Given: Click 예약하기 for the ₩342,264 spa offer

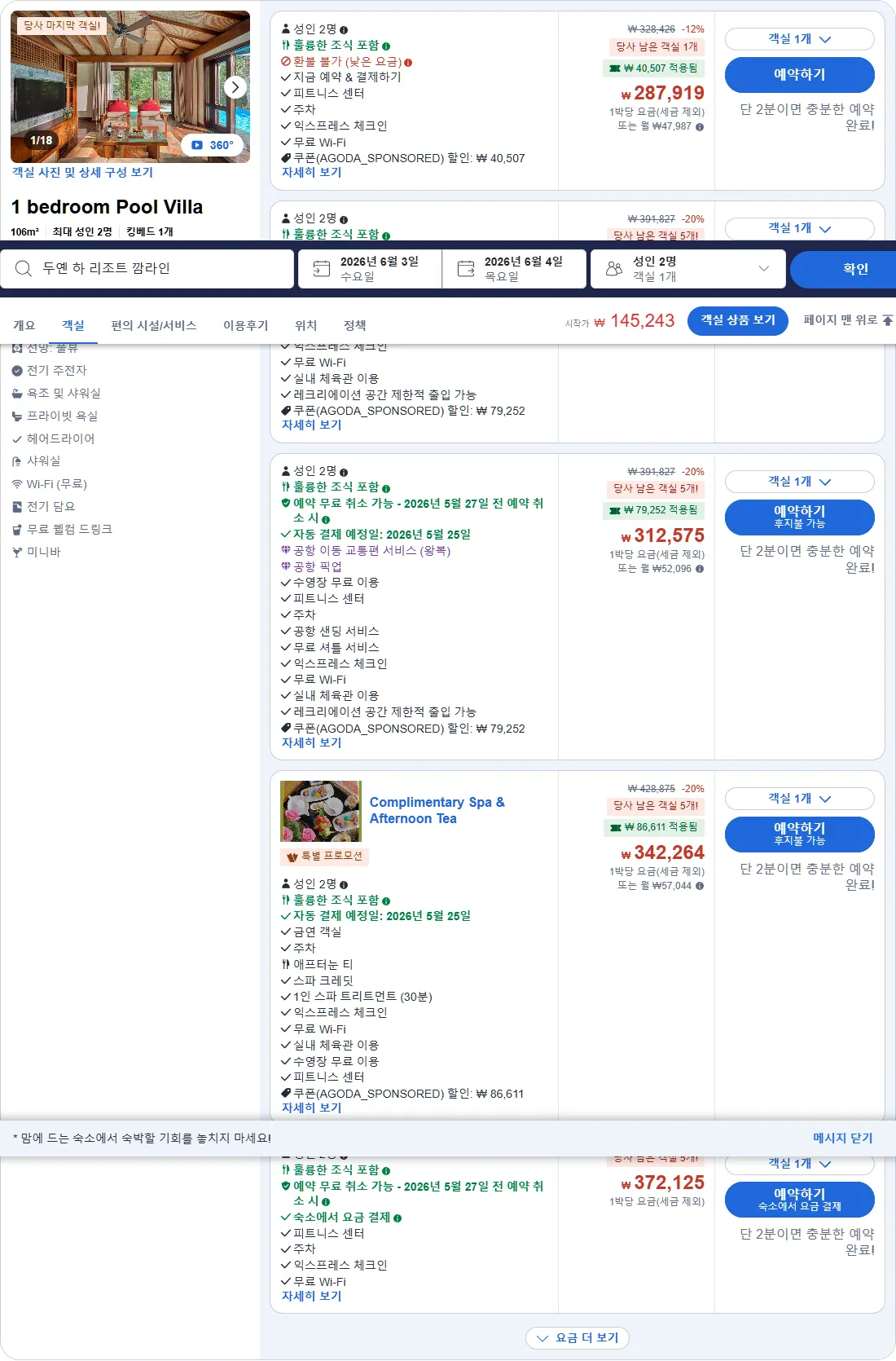Looking at the screenshot, I should (800, 835).
